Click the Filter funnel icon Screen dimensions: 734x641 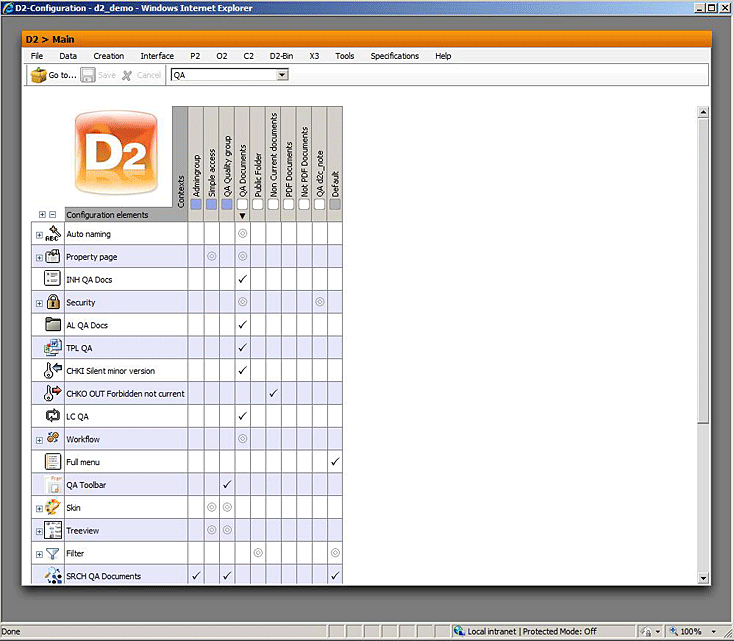pos(54,553)
